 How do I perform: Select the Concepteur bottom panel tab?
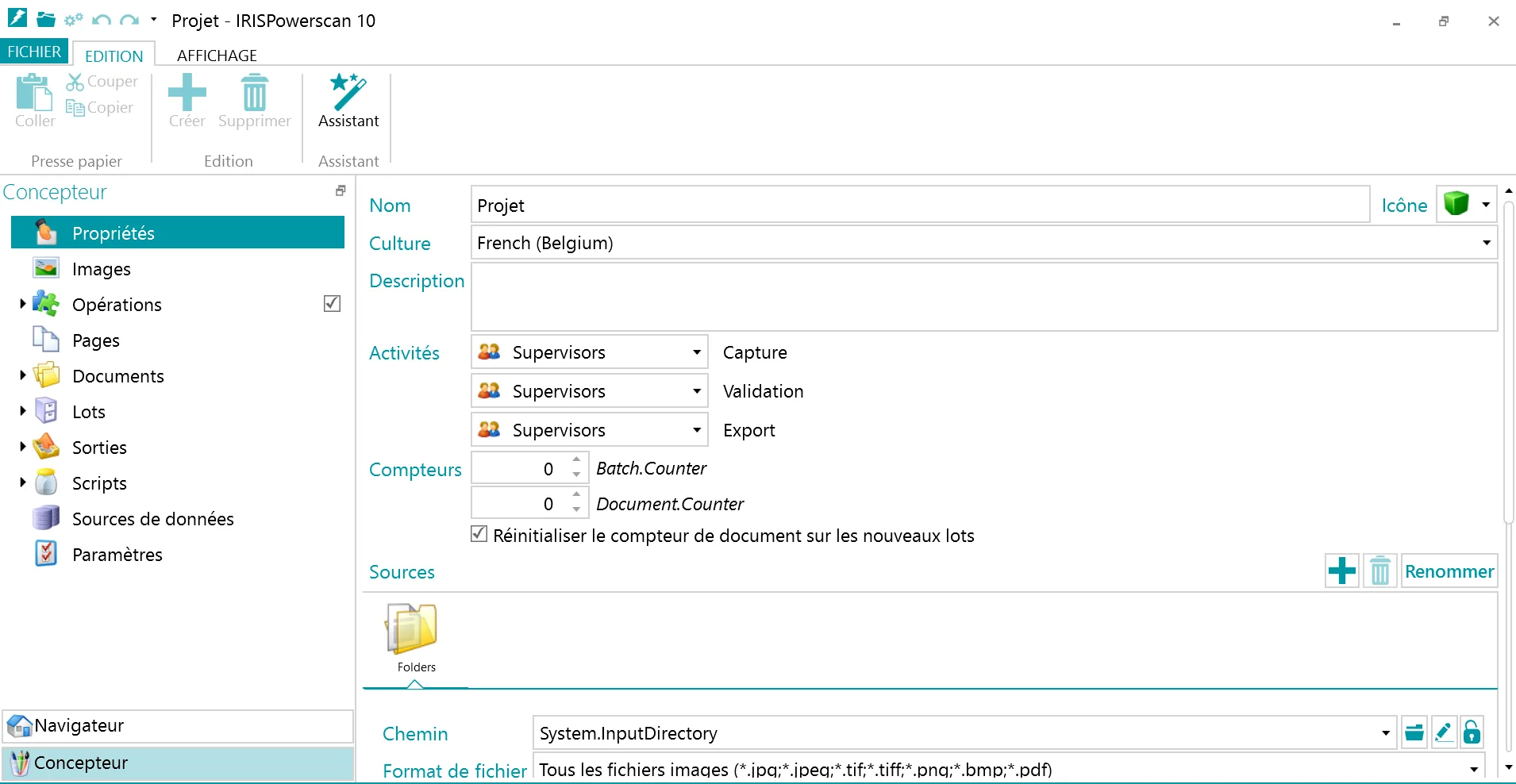tap(178, 763)
